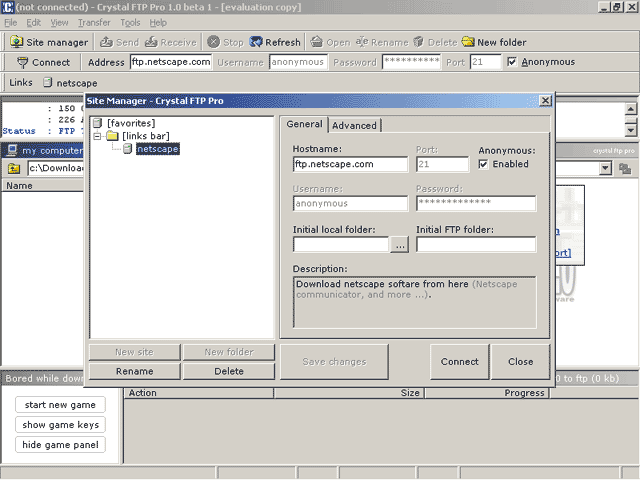Click the Send toolbar icon
The image size is (640, 480).
coord(107,42)
